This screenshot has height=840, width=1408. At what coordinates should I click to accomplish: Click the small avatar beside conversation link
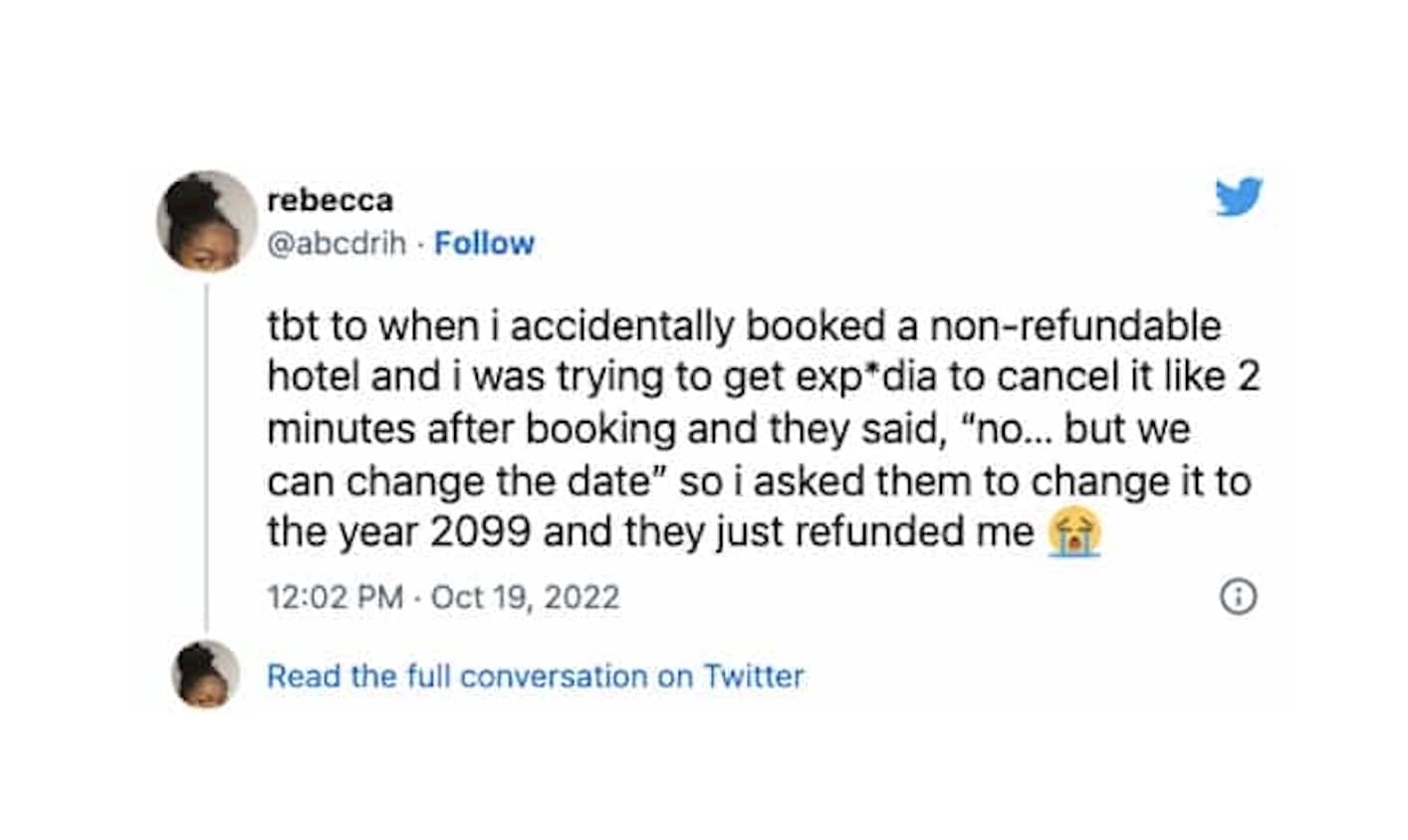[x=207, y=674]
